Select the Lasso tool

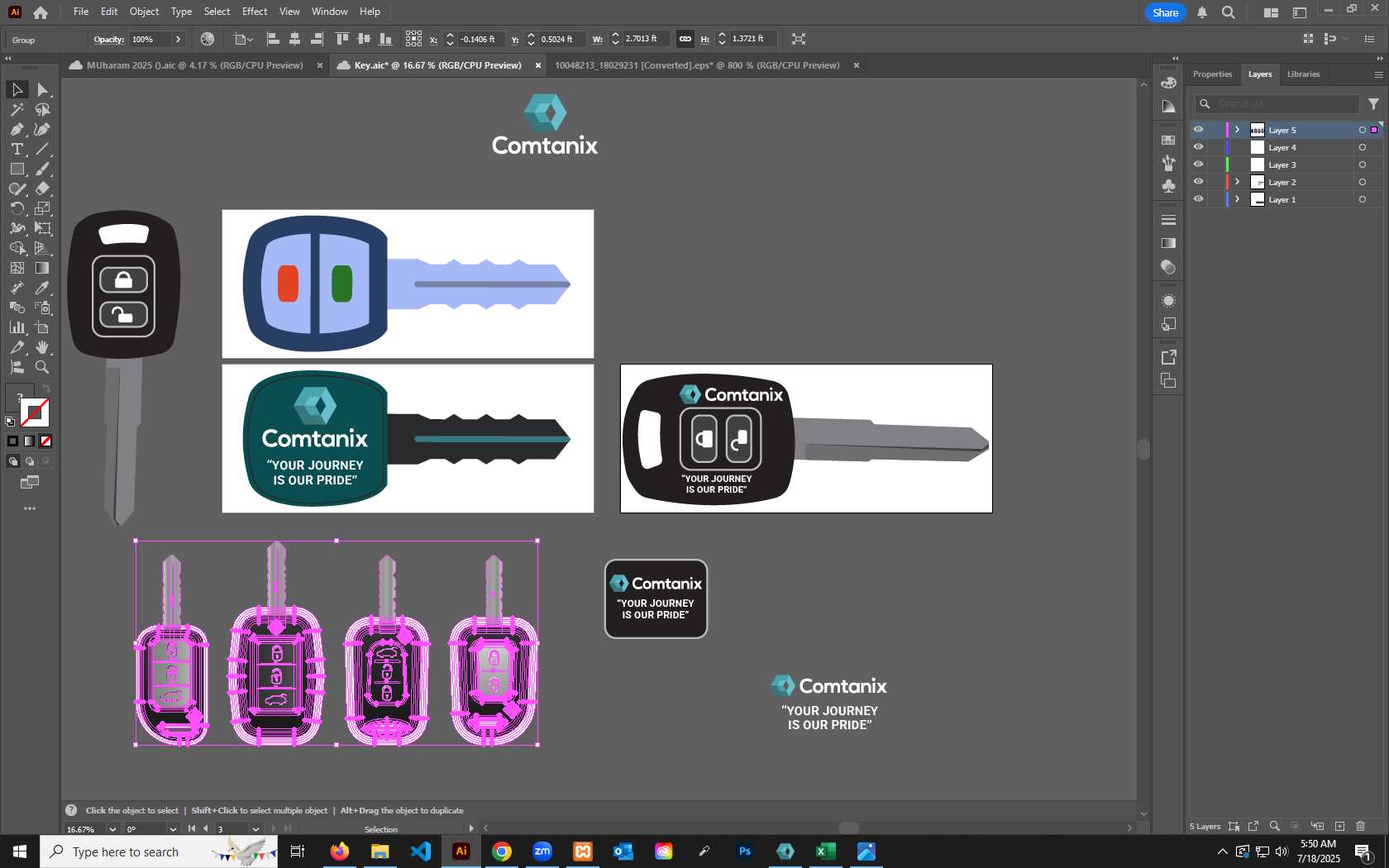pos(43,109)
